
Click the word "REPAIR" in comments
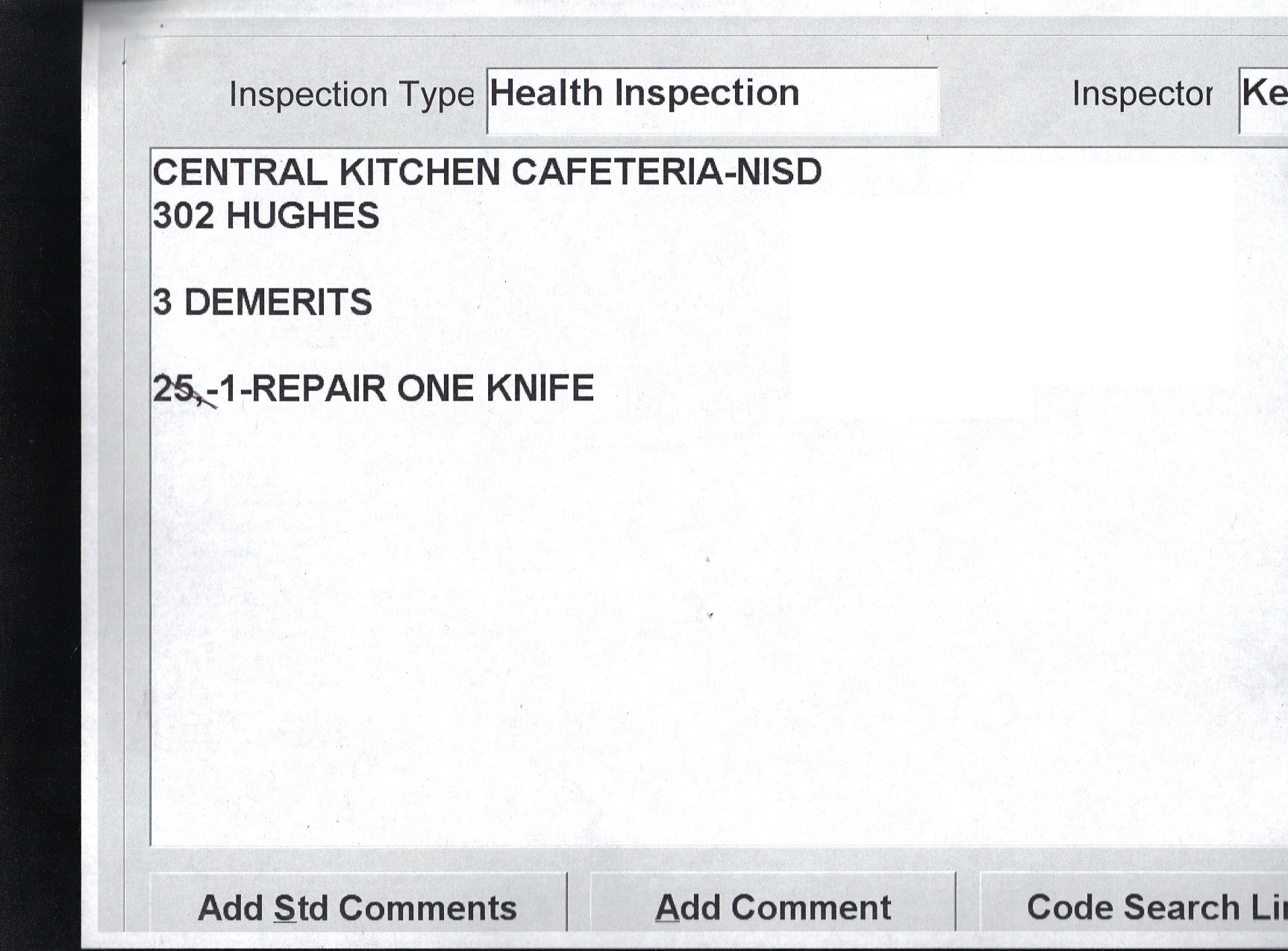(x=319, y=389)
